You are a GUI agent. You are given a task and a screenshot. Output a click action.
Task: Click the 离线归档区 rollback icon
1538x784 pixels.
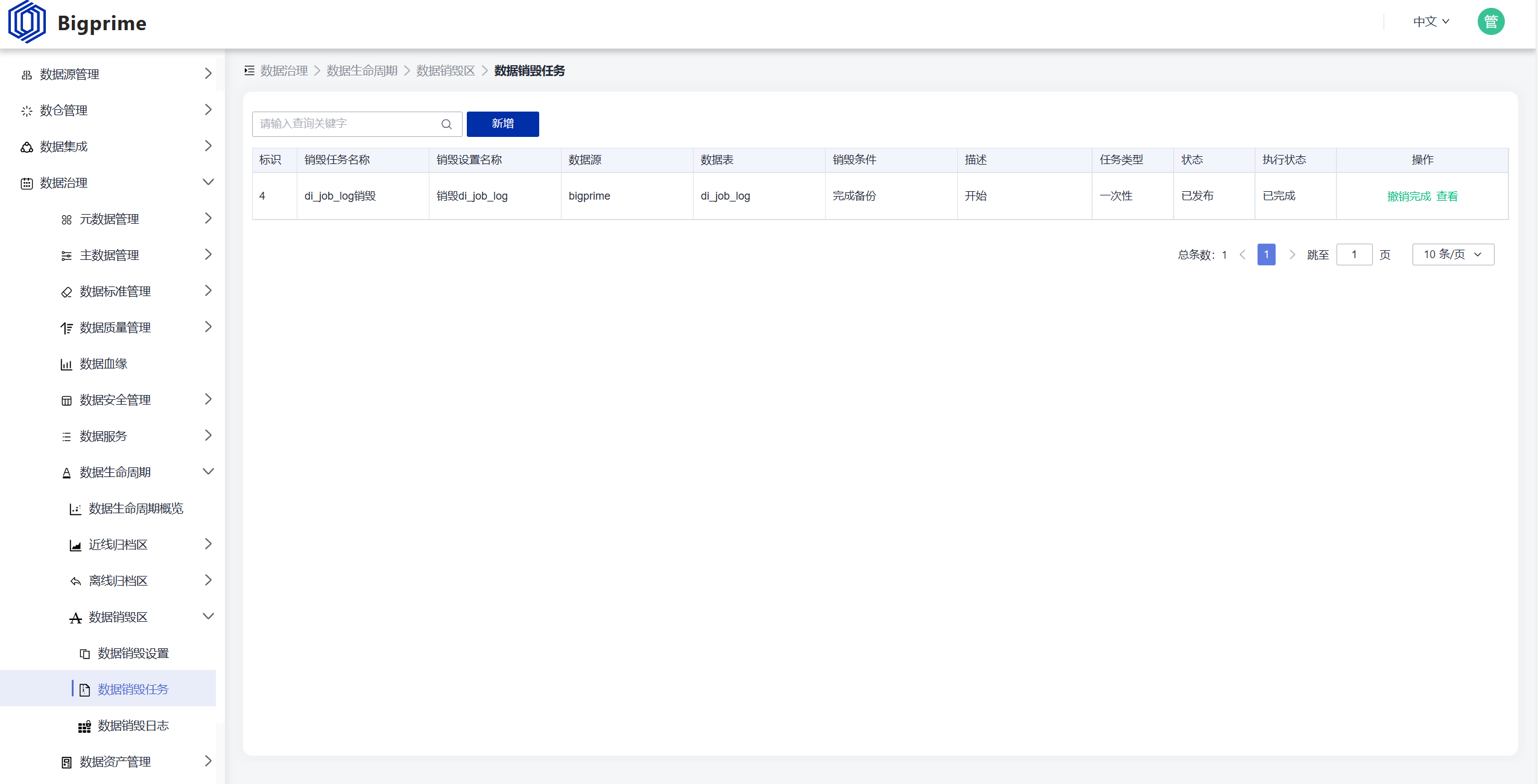(x=75, y=581)
